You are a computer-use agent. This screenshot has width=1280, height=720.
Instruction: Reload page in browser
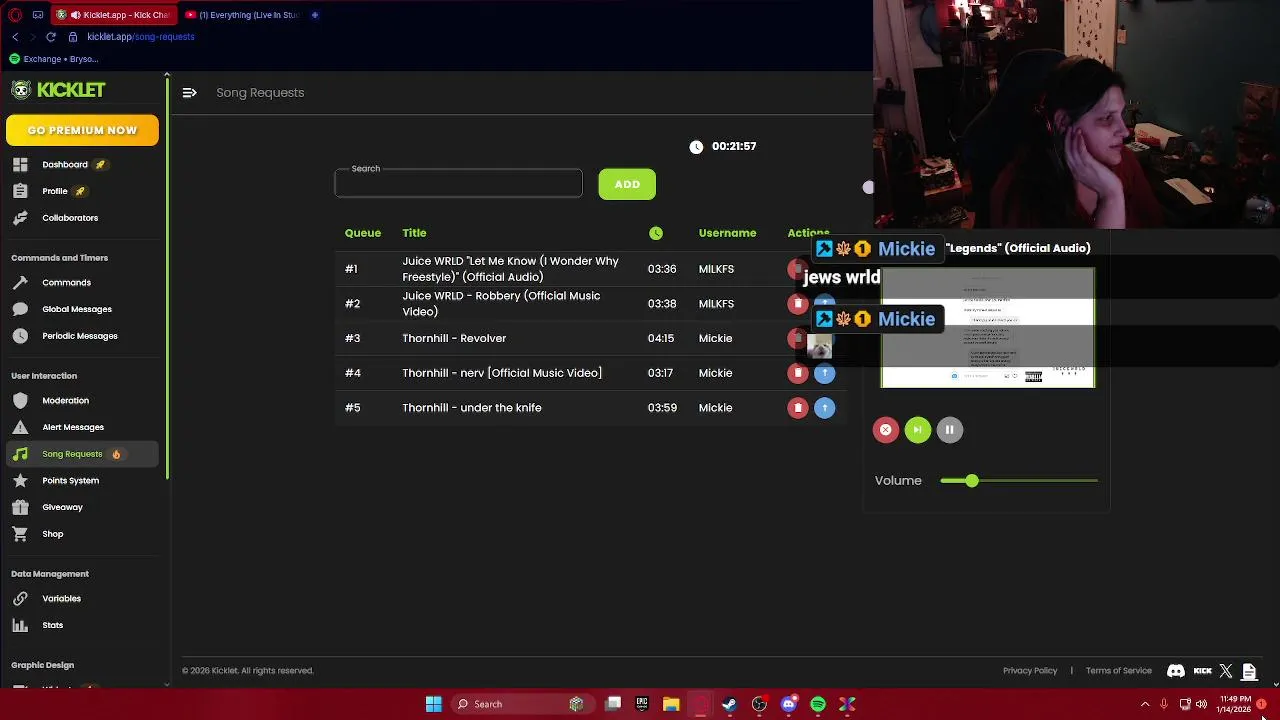51,37
